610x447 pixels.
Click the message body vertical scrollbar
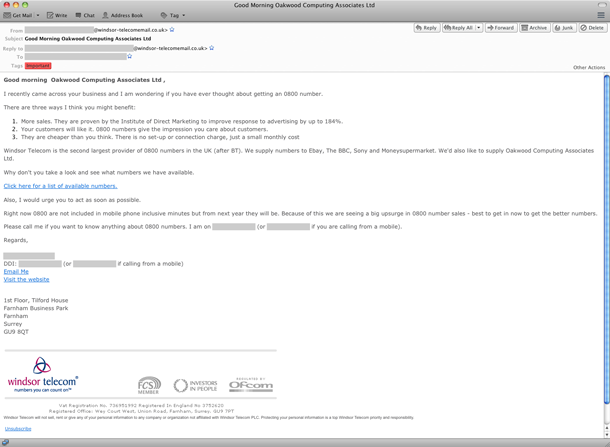(606, 239)
